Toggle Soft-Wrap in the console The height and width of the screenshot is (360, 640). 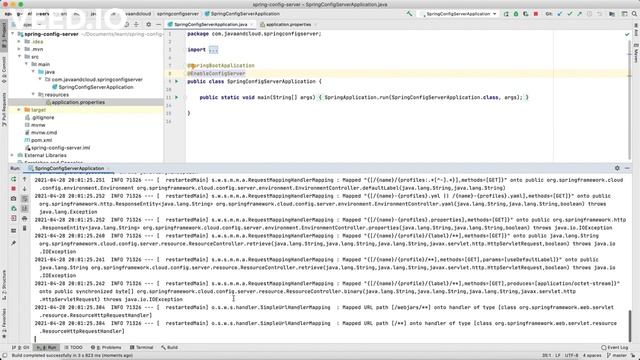tap(24, 198)
